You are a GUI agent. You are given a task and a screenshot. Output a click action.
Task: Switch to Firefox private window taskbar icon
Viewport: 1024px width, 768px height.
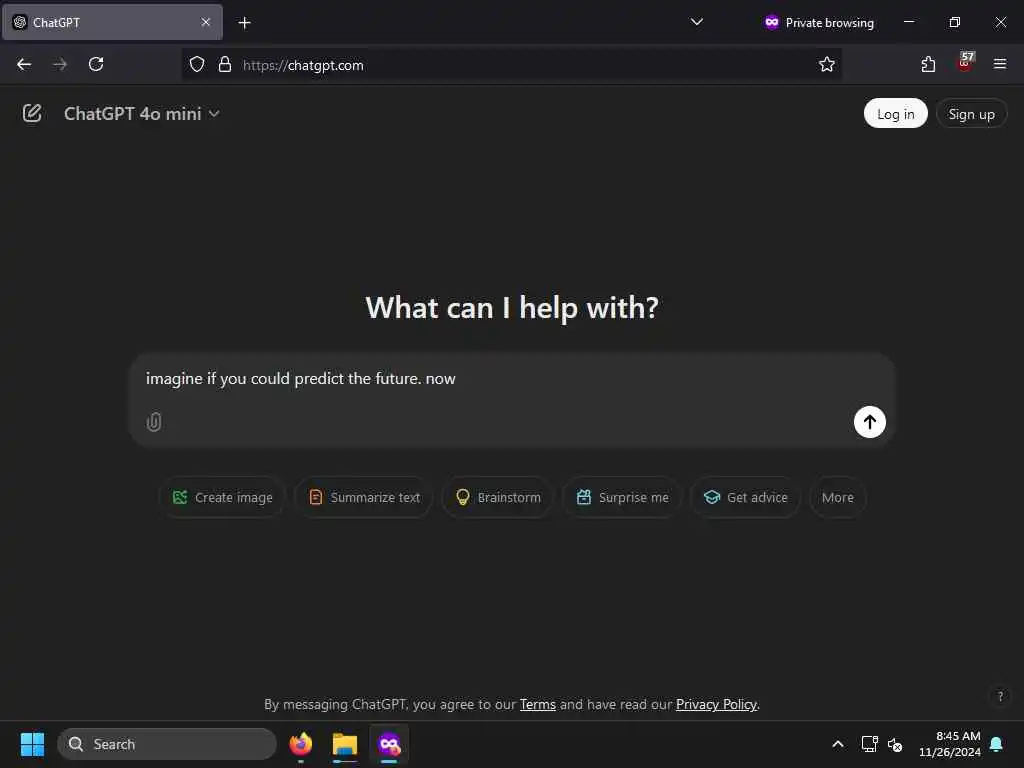[389, 744]
